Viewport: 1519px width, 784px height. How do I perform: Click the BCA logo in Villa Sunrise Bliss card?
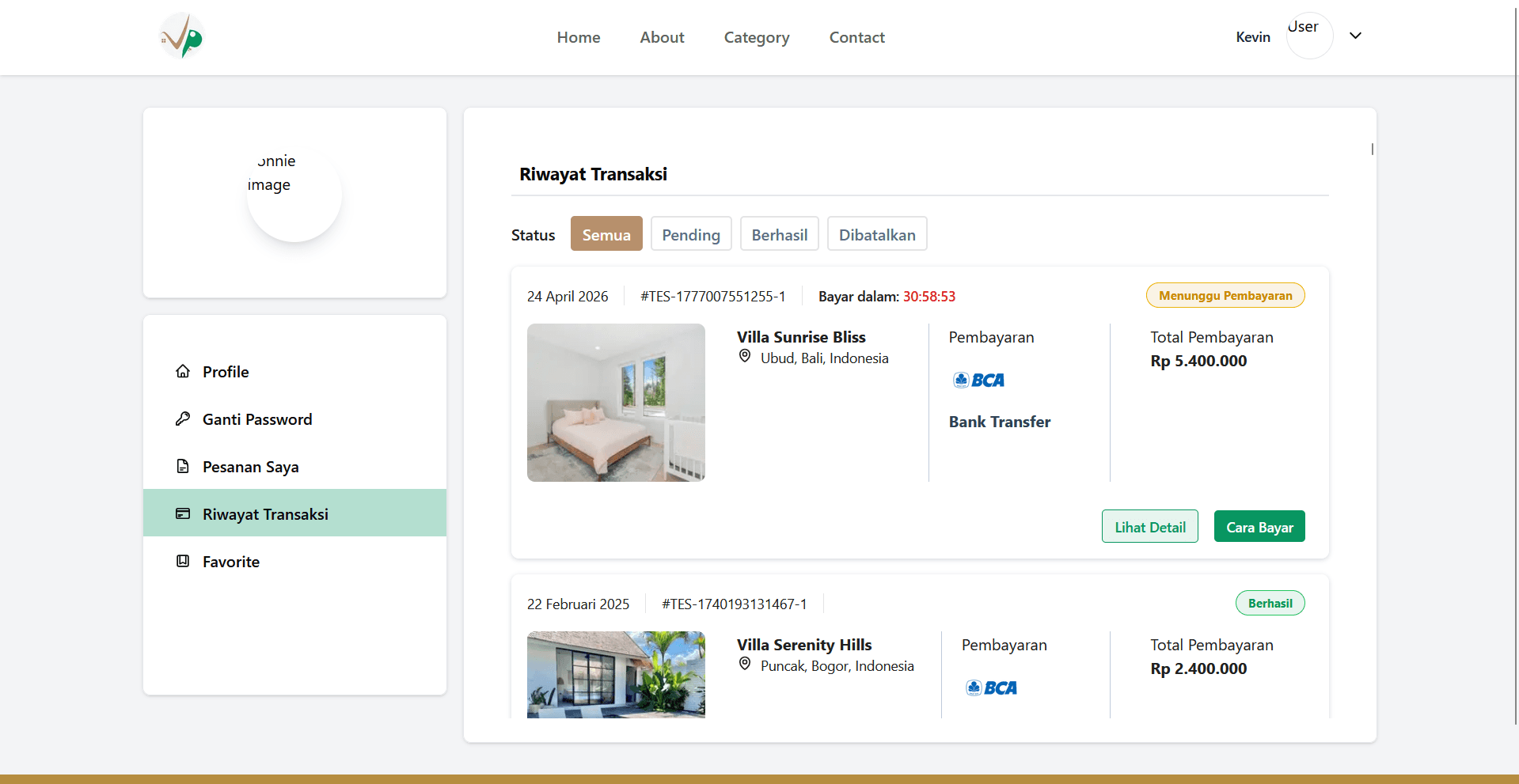tap(978, 381)
